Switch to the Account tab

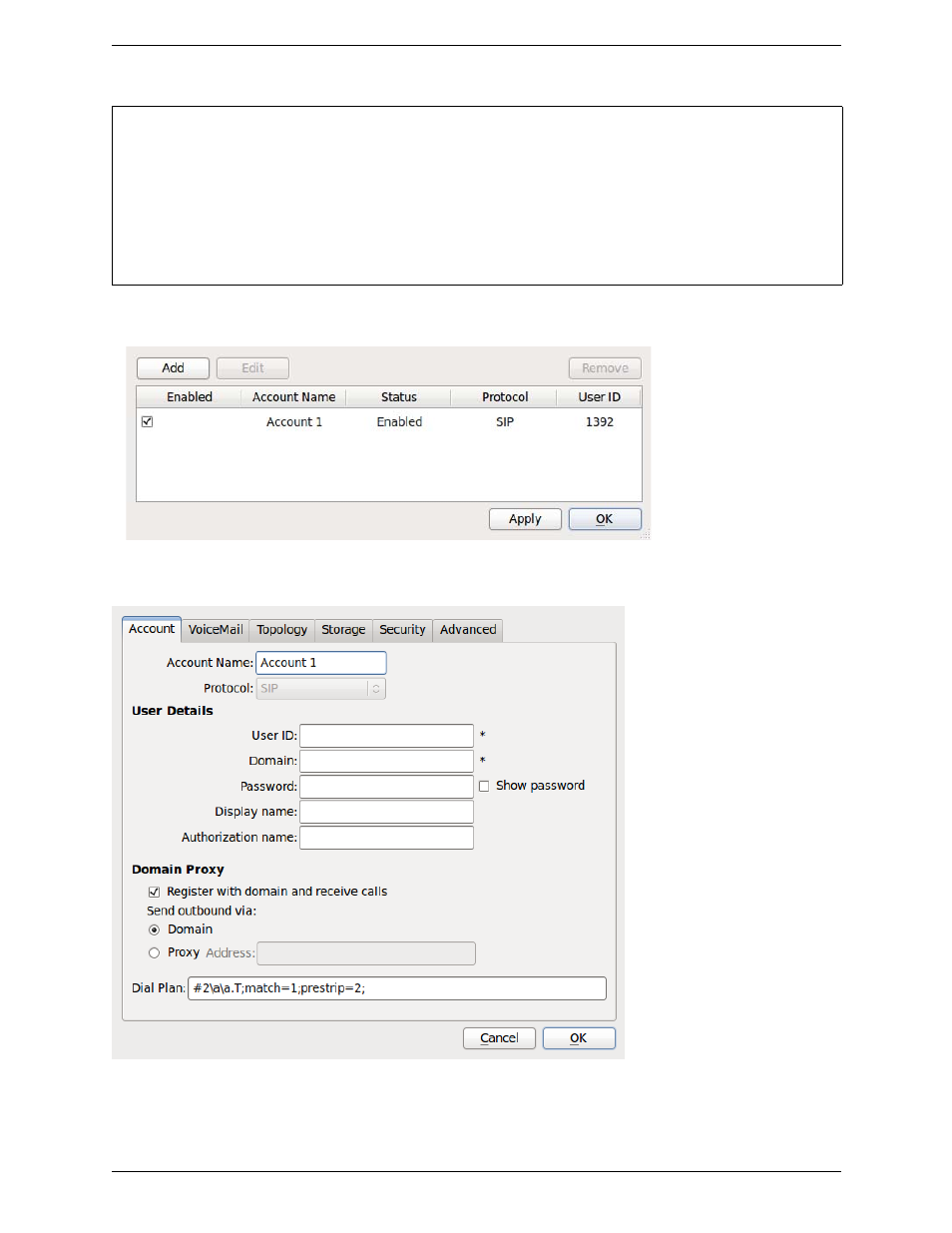click(152, 629)
